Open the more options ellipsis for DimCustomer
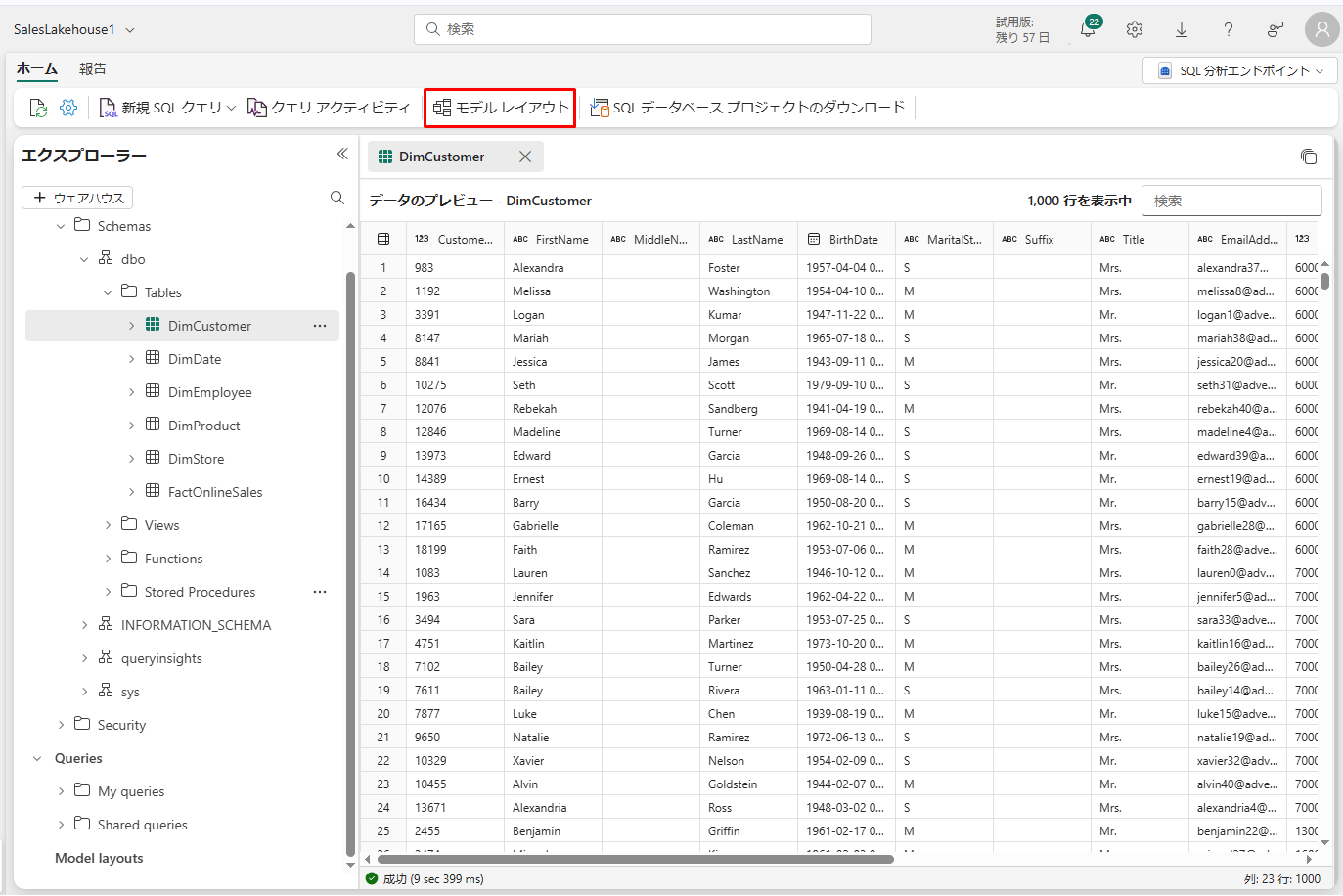 click(320, 326)
